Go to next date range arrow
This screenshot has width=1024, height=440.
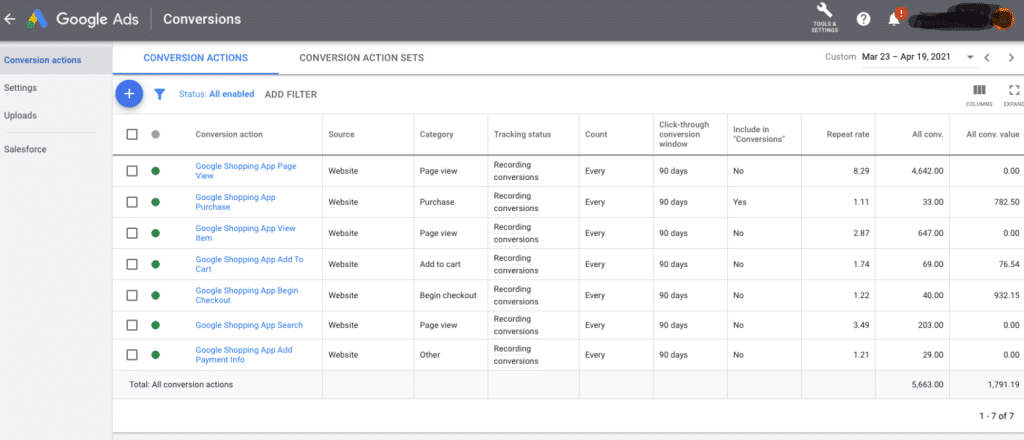pyautogui.click(x=1010, y=57)
